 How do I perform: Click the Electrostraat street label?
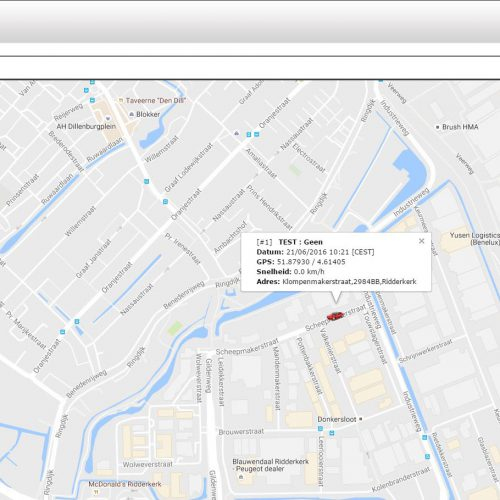coord(309,158)
